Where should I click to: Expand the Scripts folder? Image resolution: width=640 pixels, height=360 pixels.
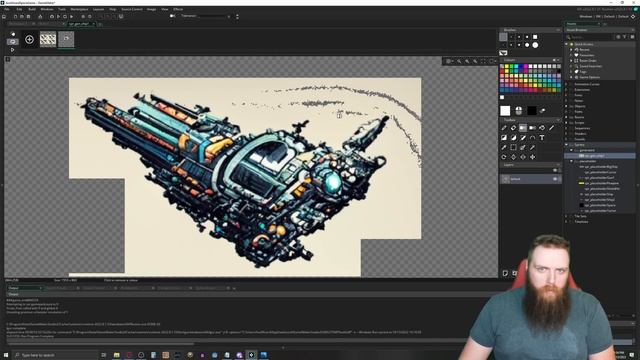pos(567,122)
